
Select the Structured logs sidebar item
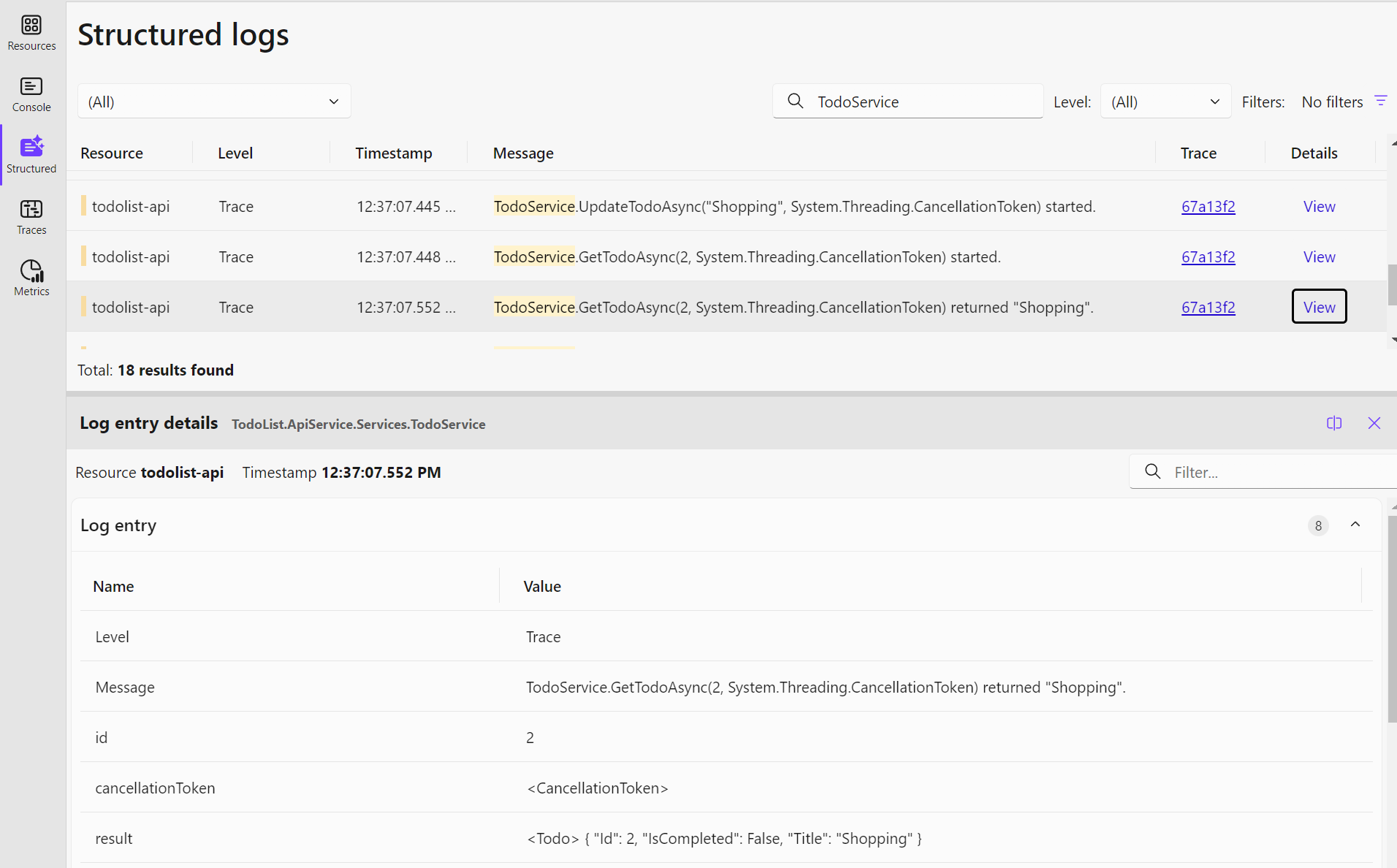click(31, 156)
